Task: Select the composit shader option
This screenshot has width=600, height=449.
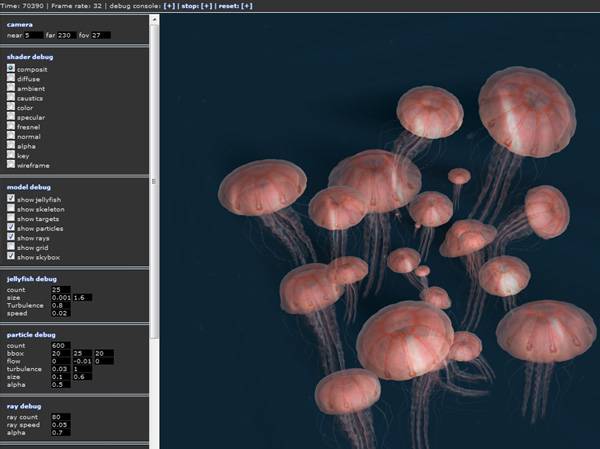Action: [11, 69]
